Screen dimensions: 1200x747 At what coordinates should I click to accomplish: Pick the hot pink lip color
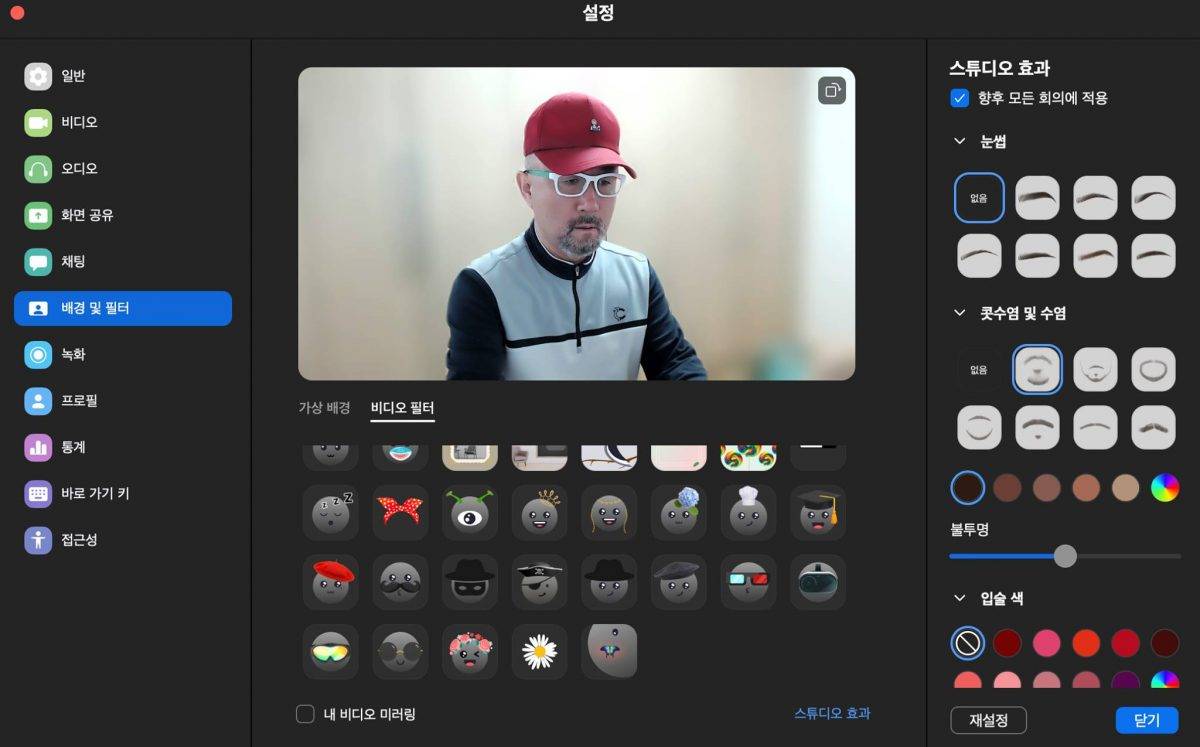coord(1046,643)
